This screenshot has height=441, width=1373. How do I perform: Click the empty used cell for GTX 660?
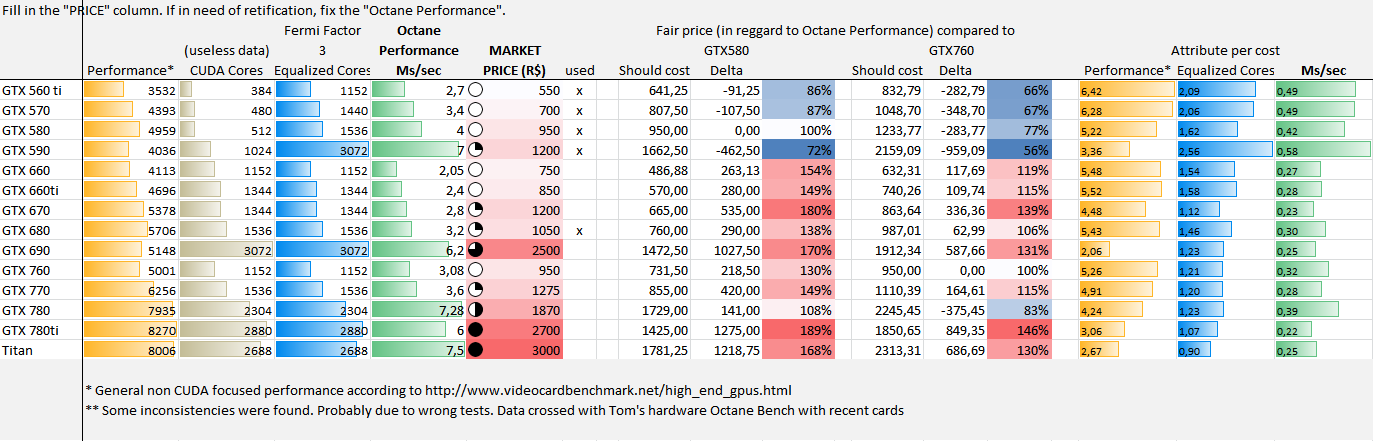point(579,170)
